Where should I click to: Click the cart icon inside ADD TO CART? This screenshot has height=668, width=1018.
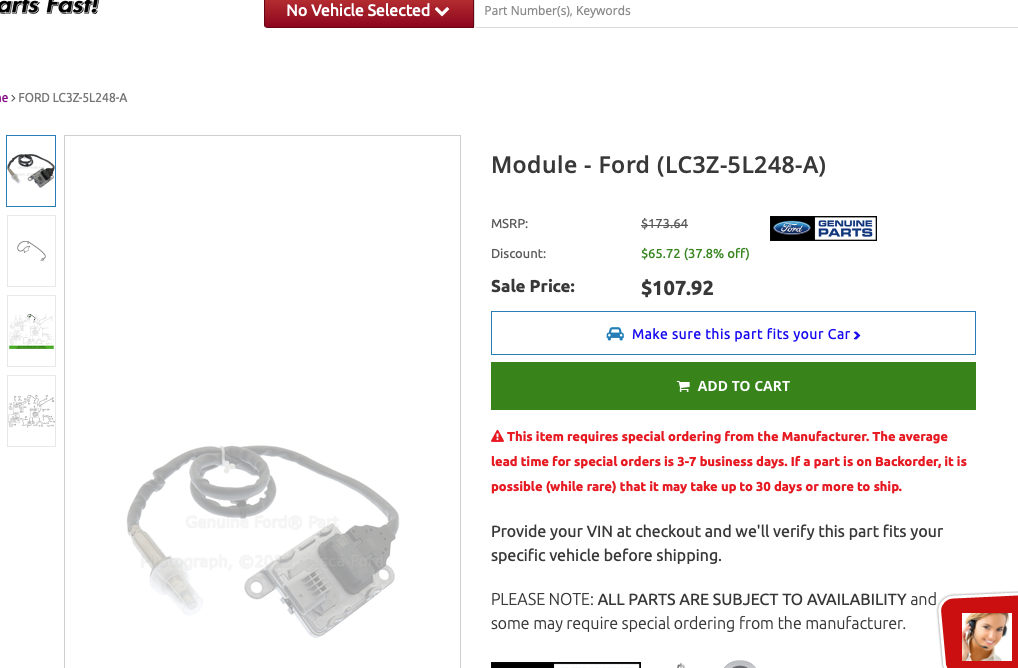click(x=684, y=385)
